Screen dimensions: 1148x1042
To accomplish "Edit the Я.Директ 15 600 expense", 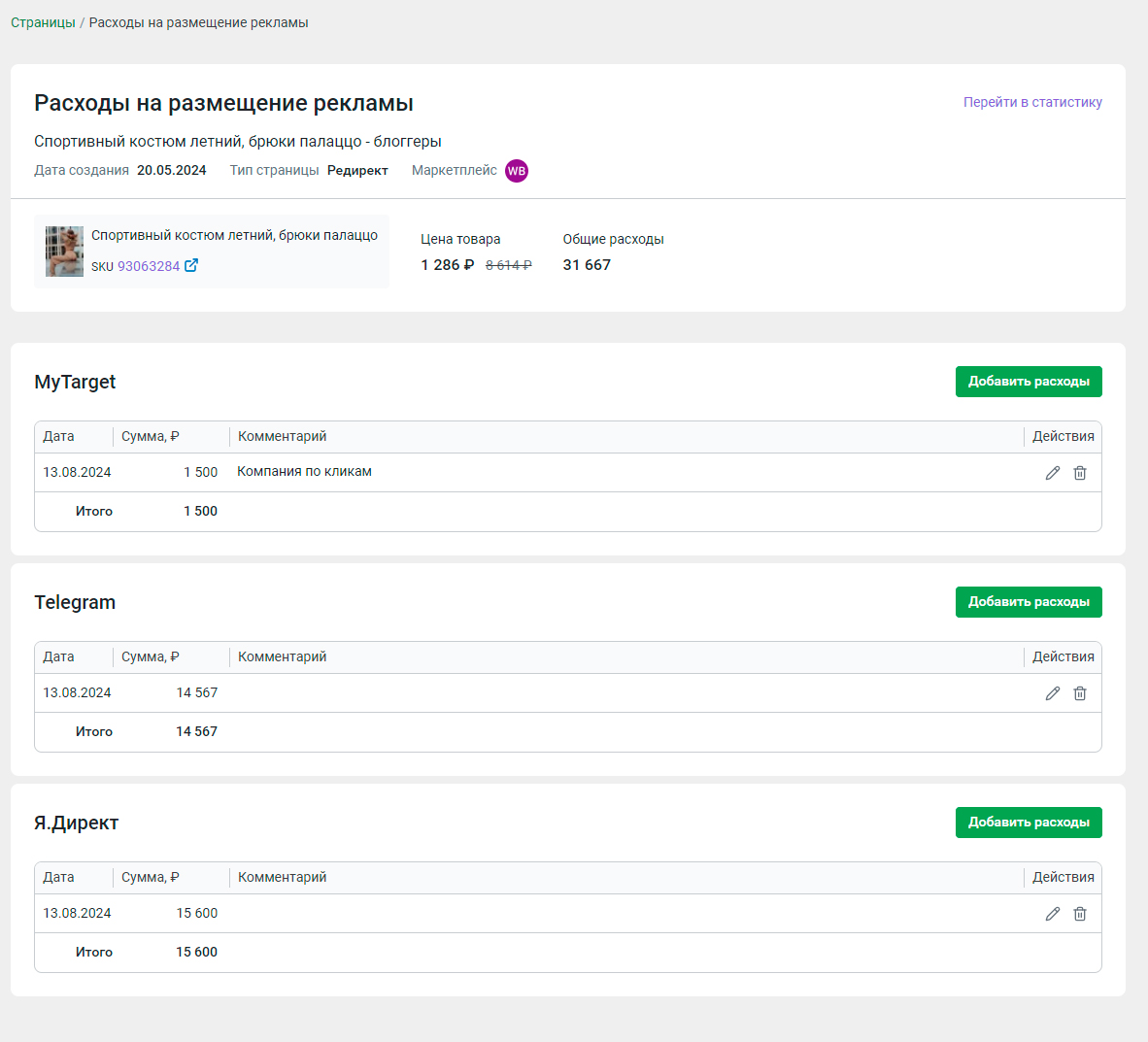I will [x=1052, y=914].
